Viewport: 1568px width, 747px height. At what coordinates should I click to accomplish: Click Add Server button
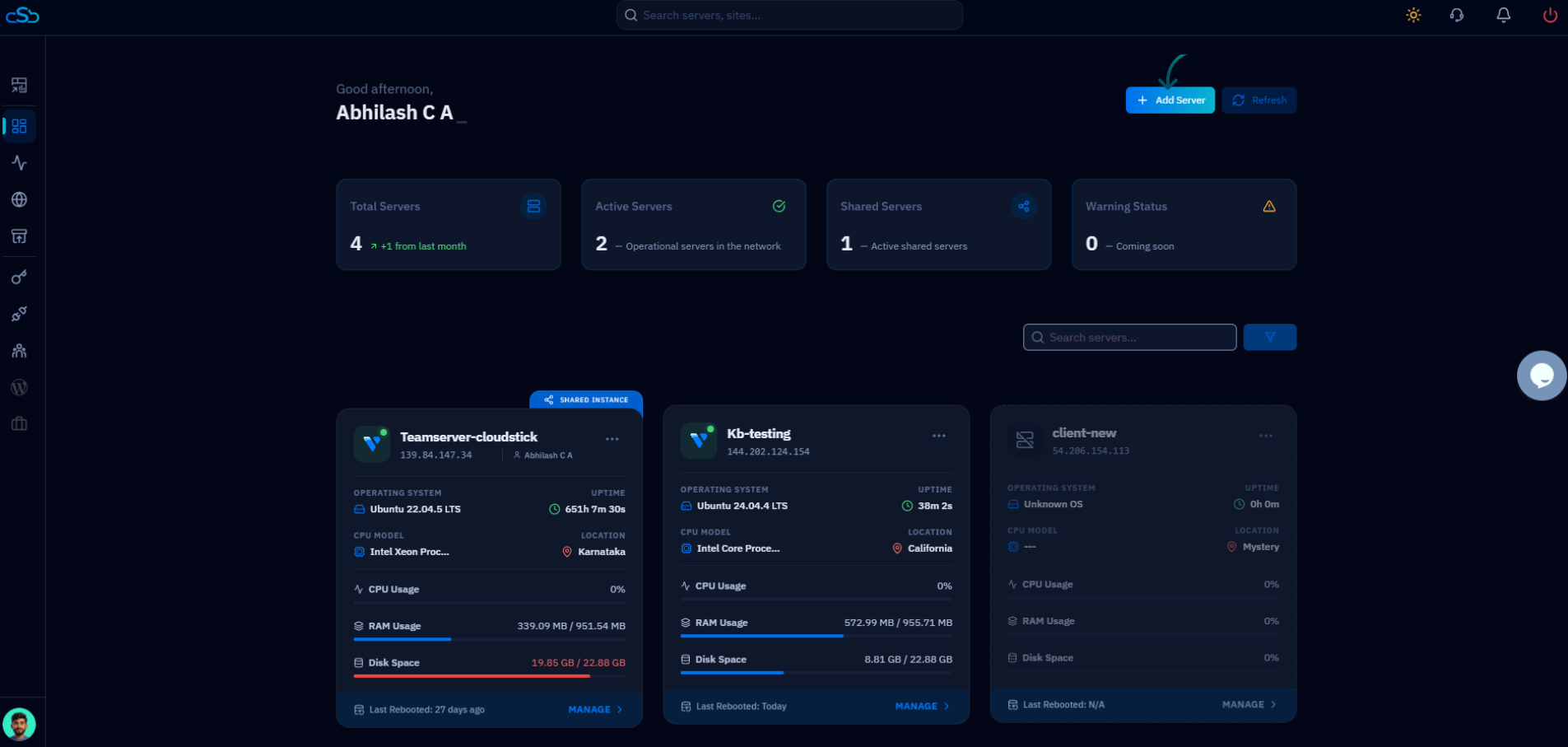coord(1170,100)
